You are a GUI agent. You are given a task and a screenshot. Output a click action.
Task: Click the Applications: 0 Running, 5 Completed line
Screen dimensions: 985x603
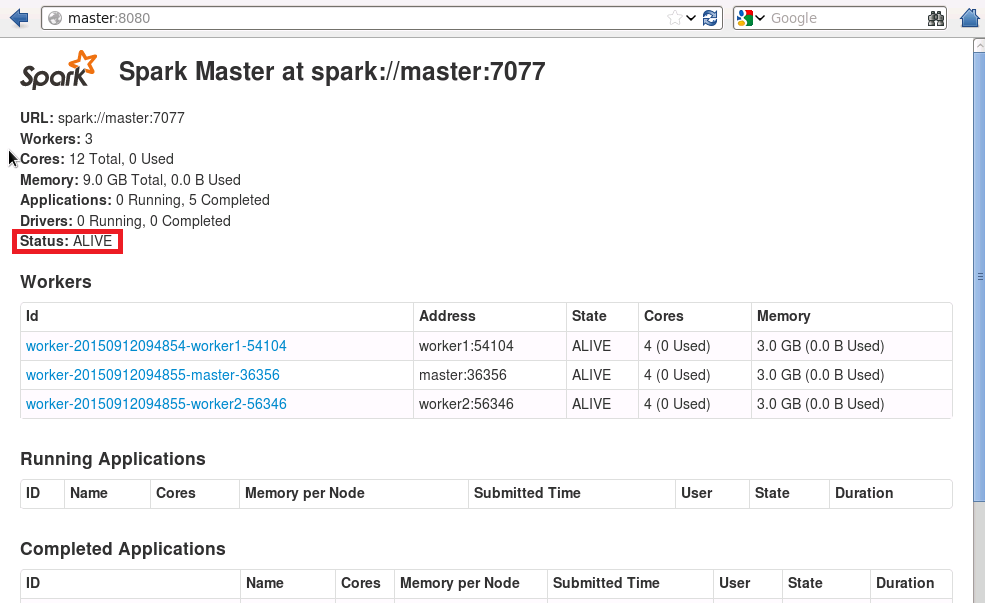point(145,200)
